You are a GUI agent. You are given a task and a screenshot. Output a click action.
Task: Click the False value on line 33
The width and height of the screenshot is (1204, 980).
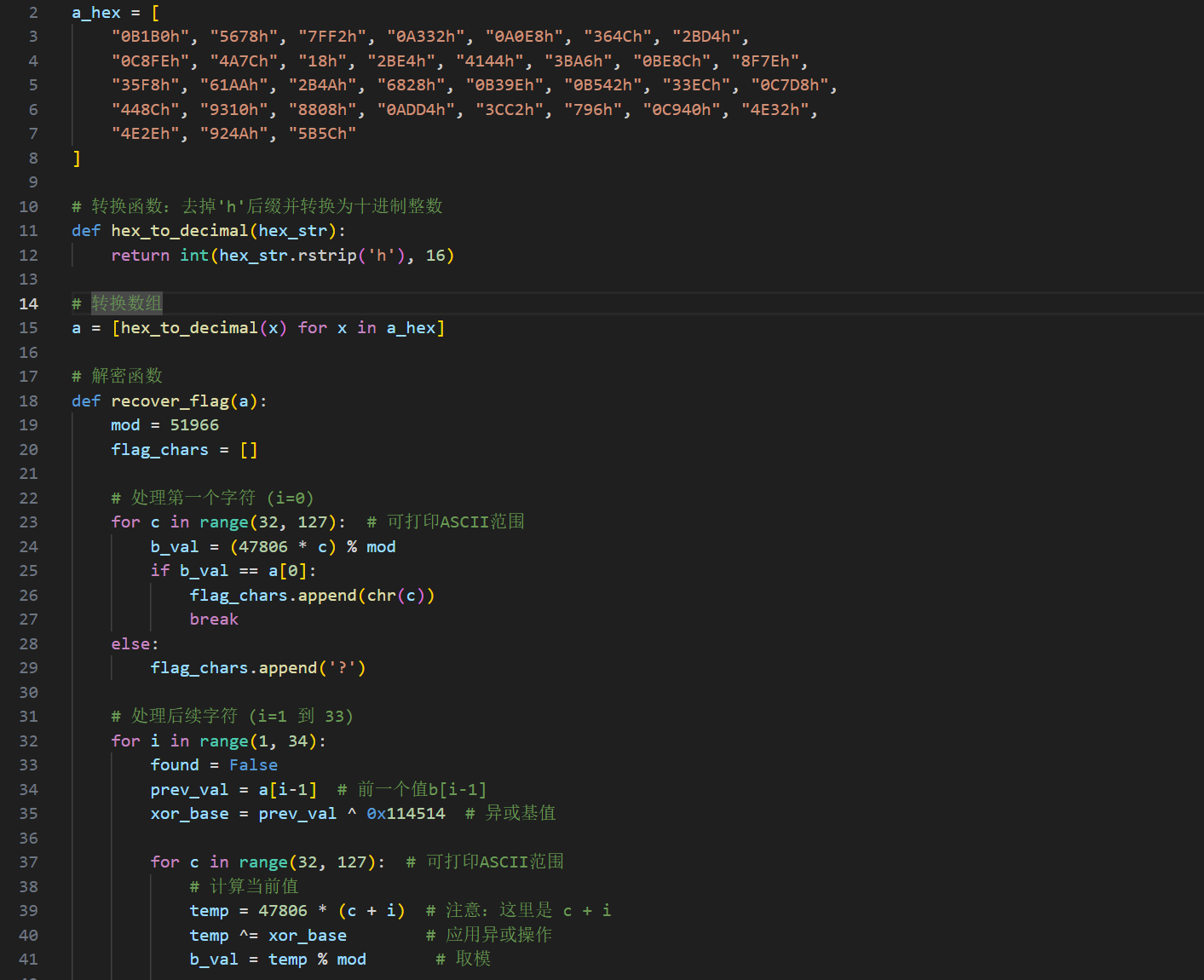tap(253, 765)
